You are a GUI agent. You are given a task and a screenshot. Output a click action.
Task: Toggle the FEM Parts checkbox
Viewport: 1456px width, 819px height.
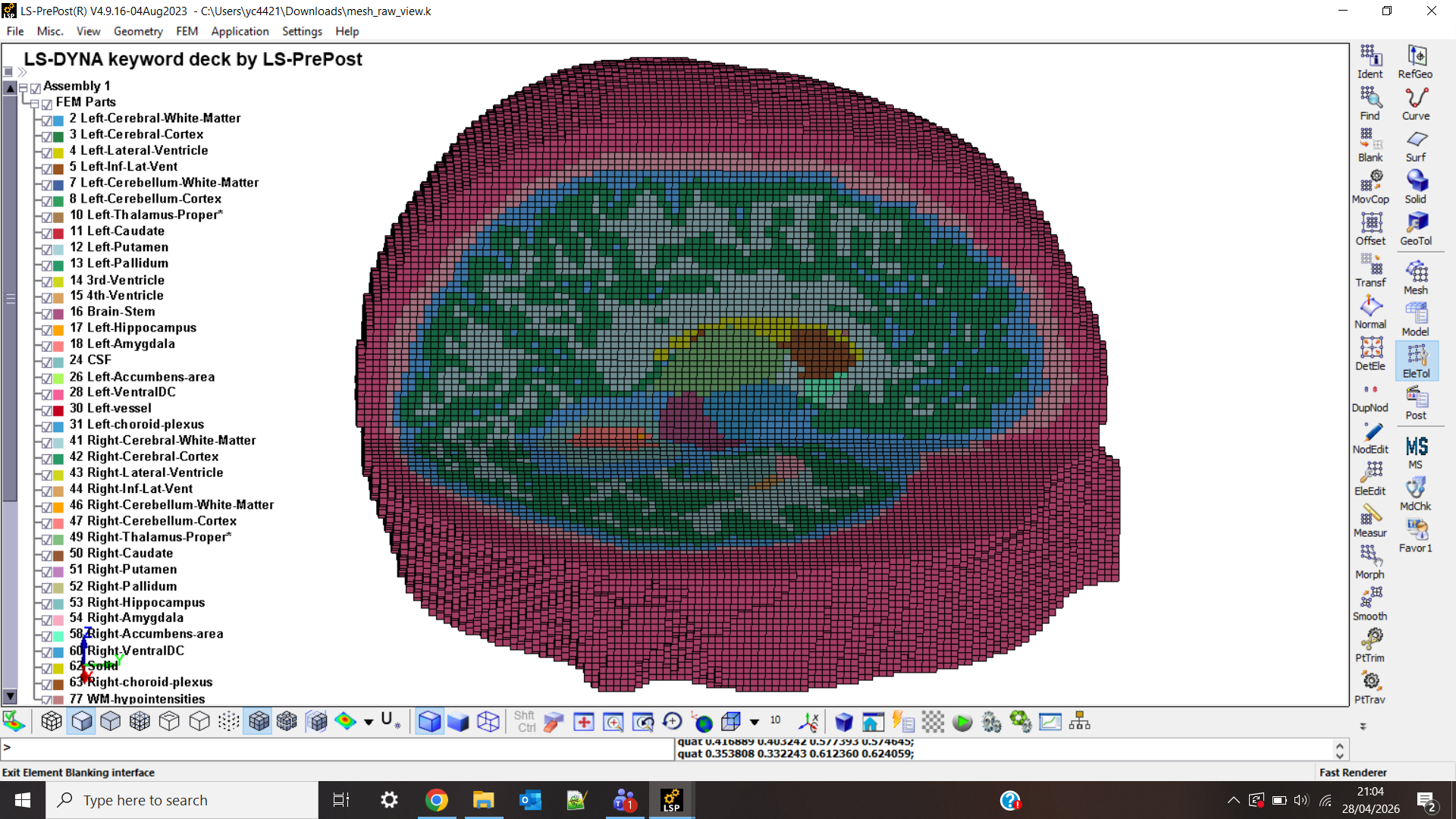pyautogui.click(x=47, y=104)
